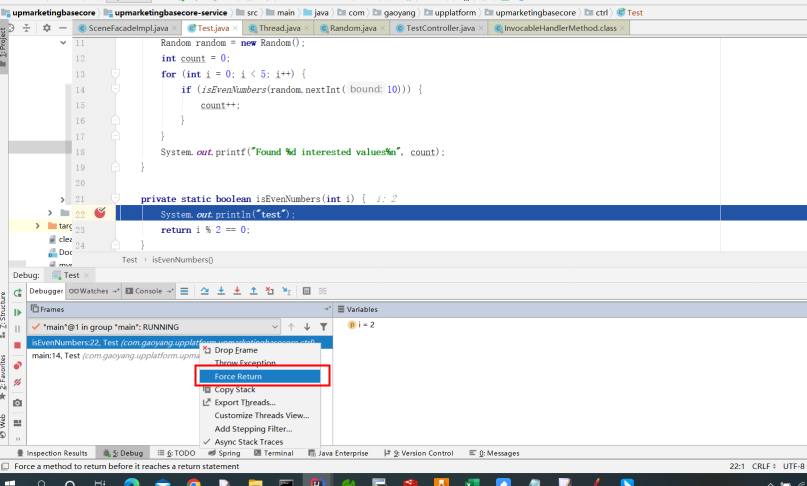Screen dimensions: 807x486
Task: Step into the method call
Action: [221, 291]
